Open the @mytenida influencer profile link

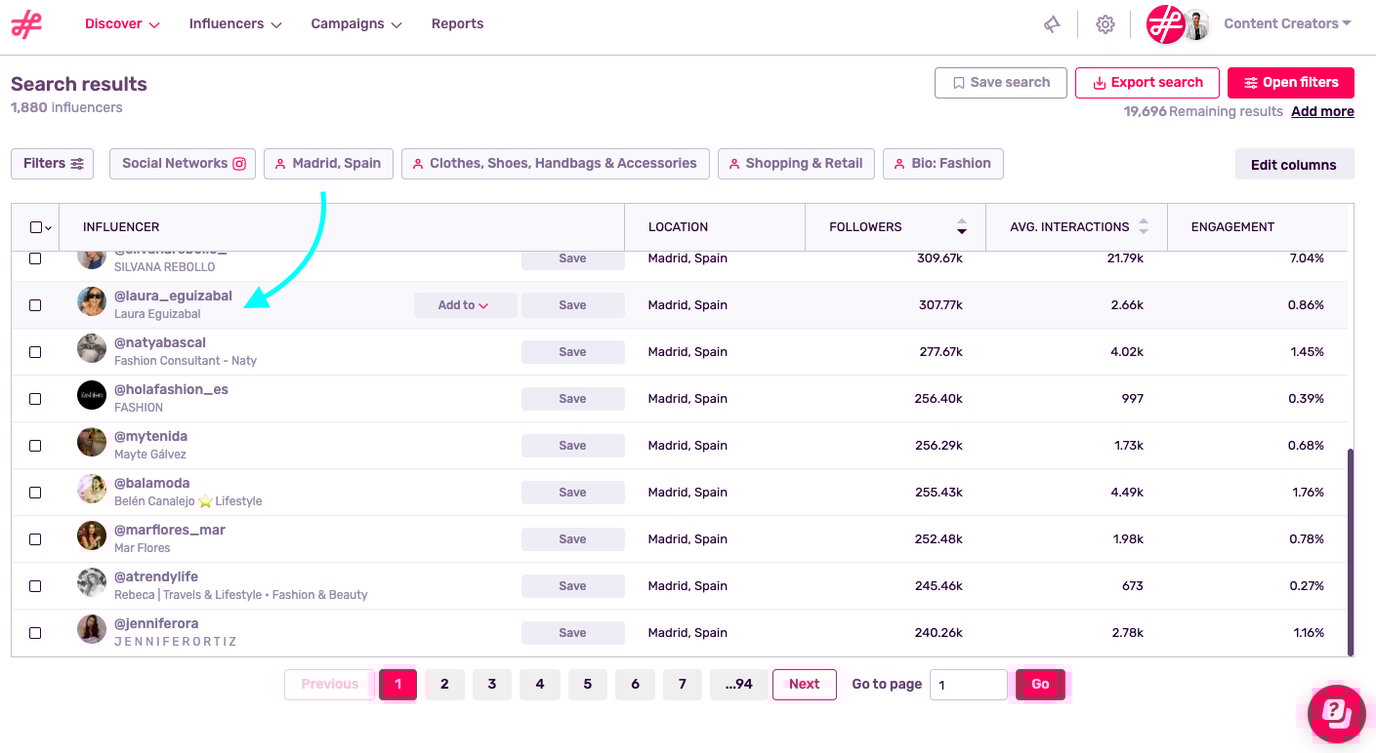(x=151, y=435)
